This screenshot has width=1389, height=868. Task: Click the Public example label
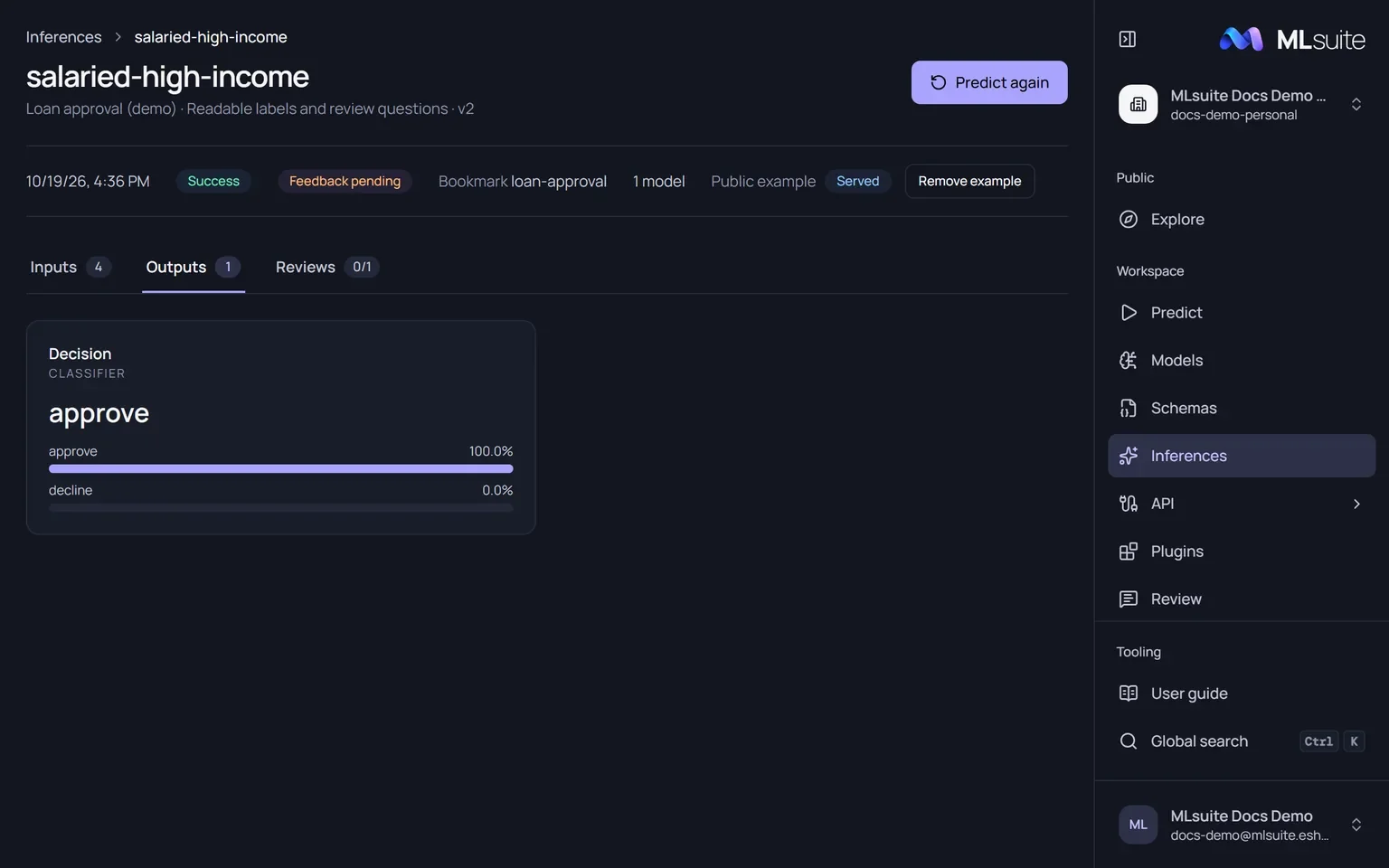763,181
